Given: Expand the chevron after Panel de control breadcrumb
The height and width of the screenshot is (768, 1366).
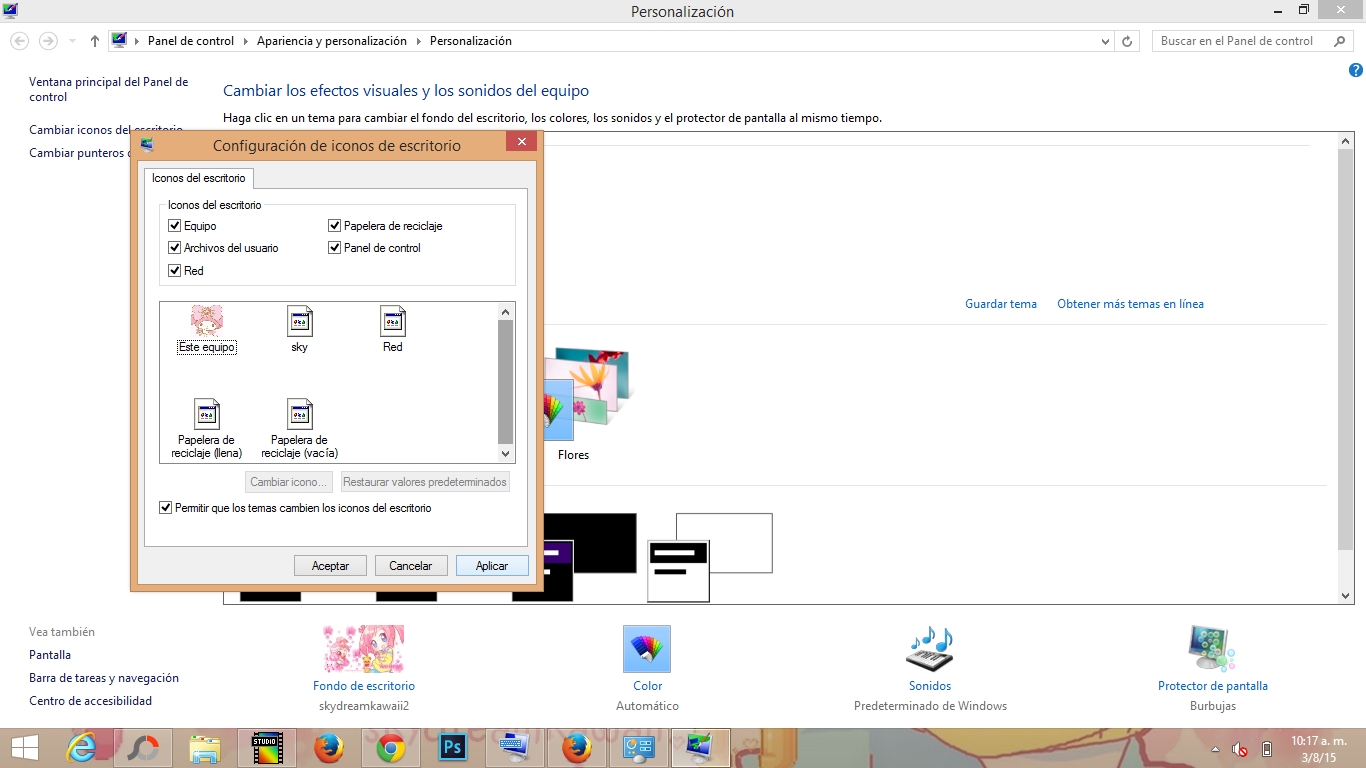Looking at the screenshot, I should [245, 41].
